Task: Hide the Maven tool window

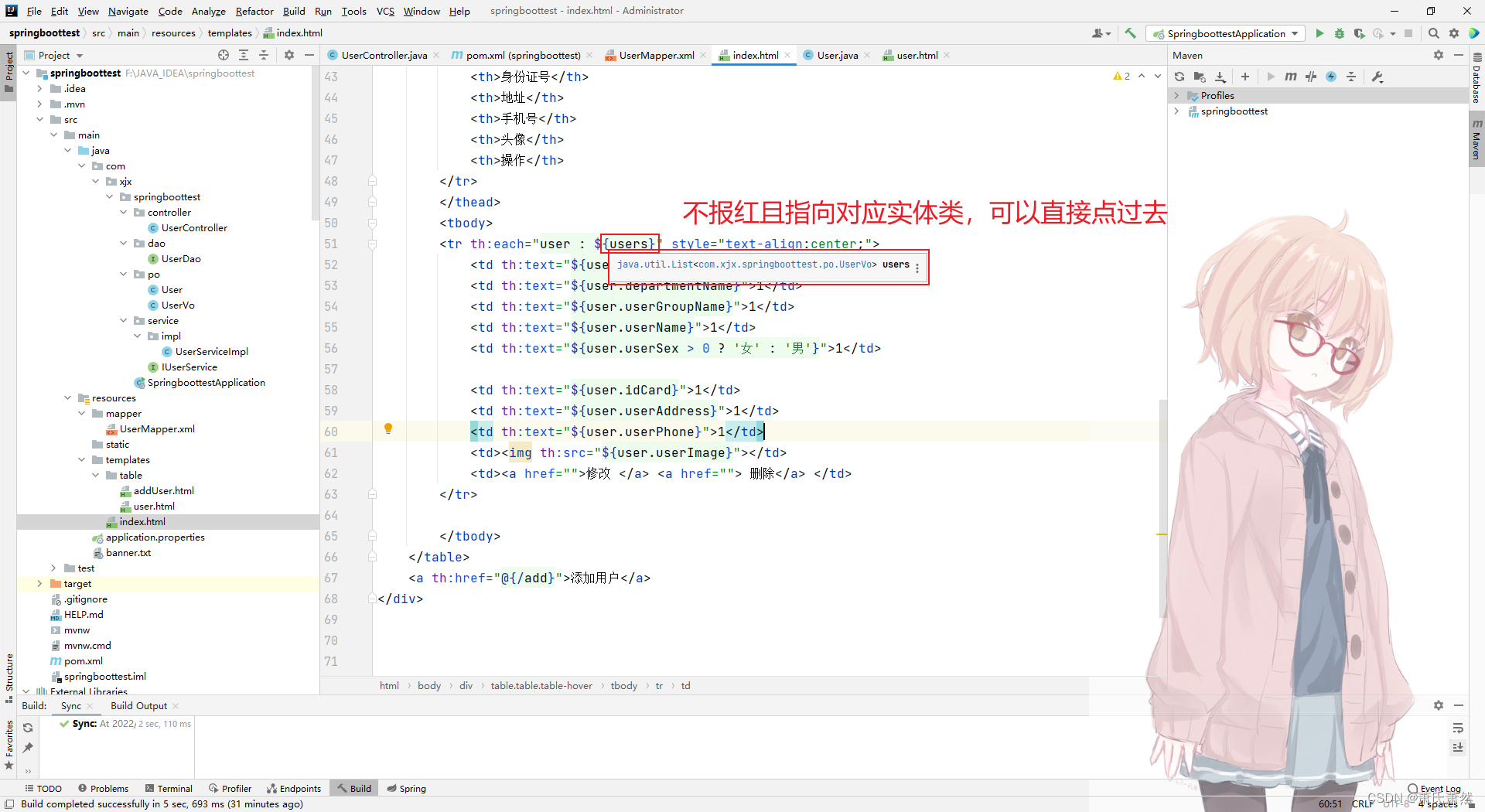Action: (1459, 55)
